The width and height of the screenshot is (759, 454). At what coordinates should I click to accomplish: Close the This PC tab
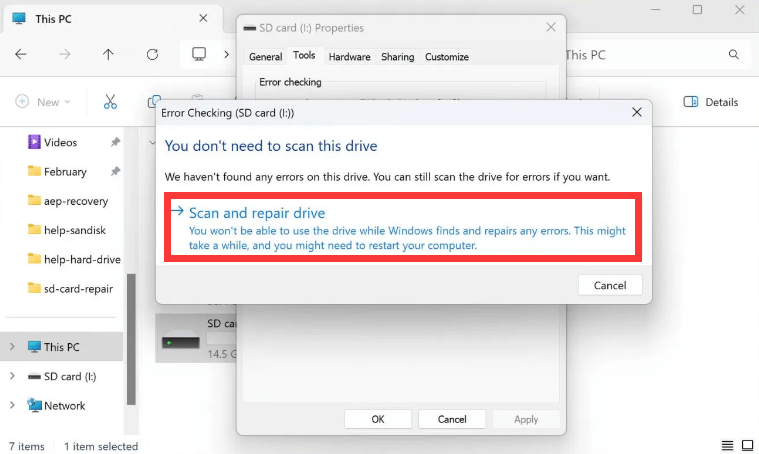[x=203, y=18]
